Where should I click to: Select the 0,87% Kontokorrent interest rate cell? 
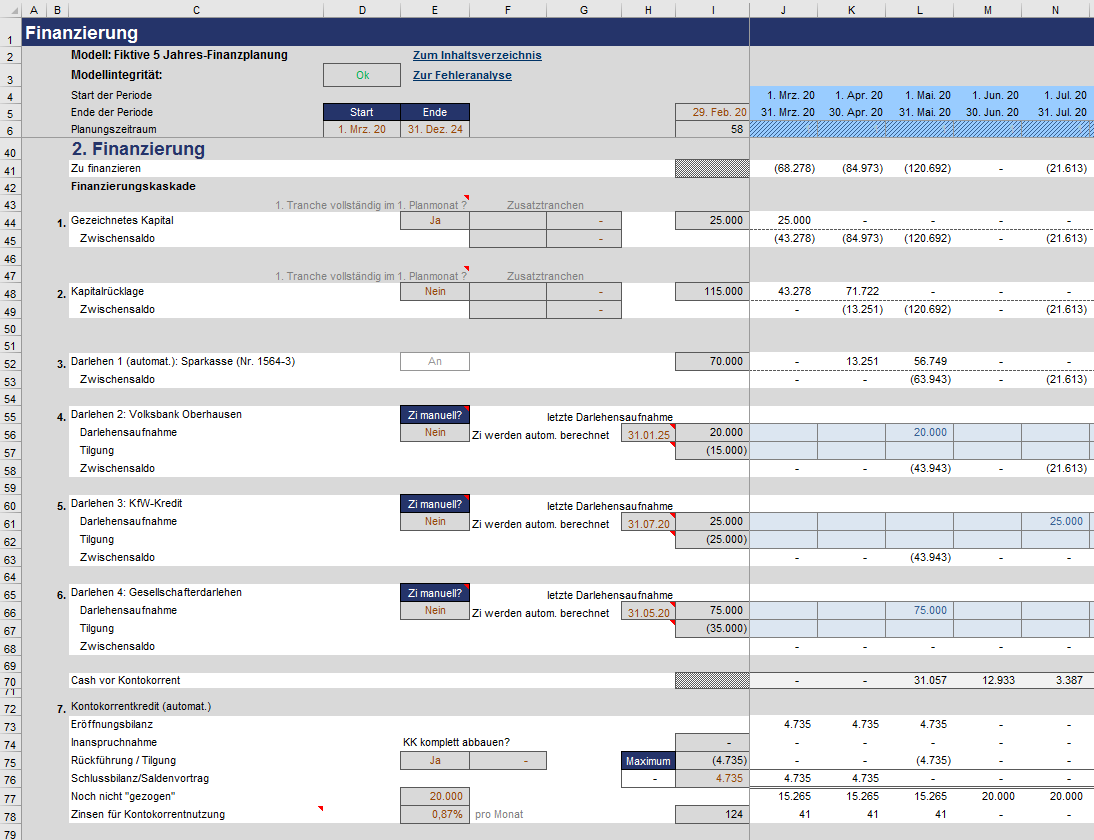point(435,815)
